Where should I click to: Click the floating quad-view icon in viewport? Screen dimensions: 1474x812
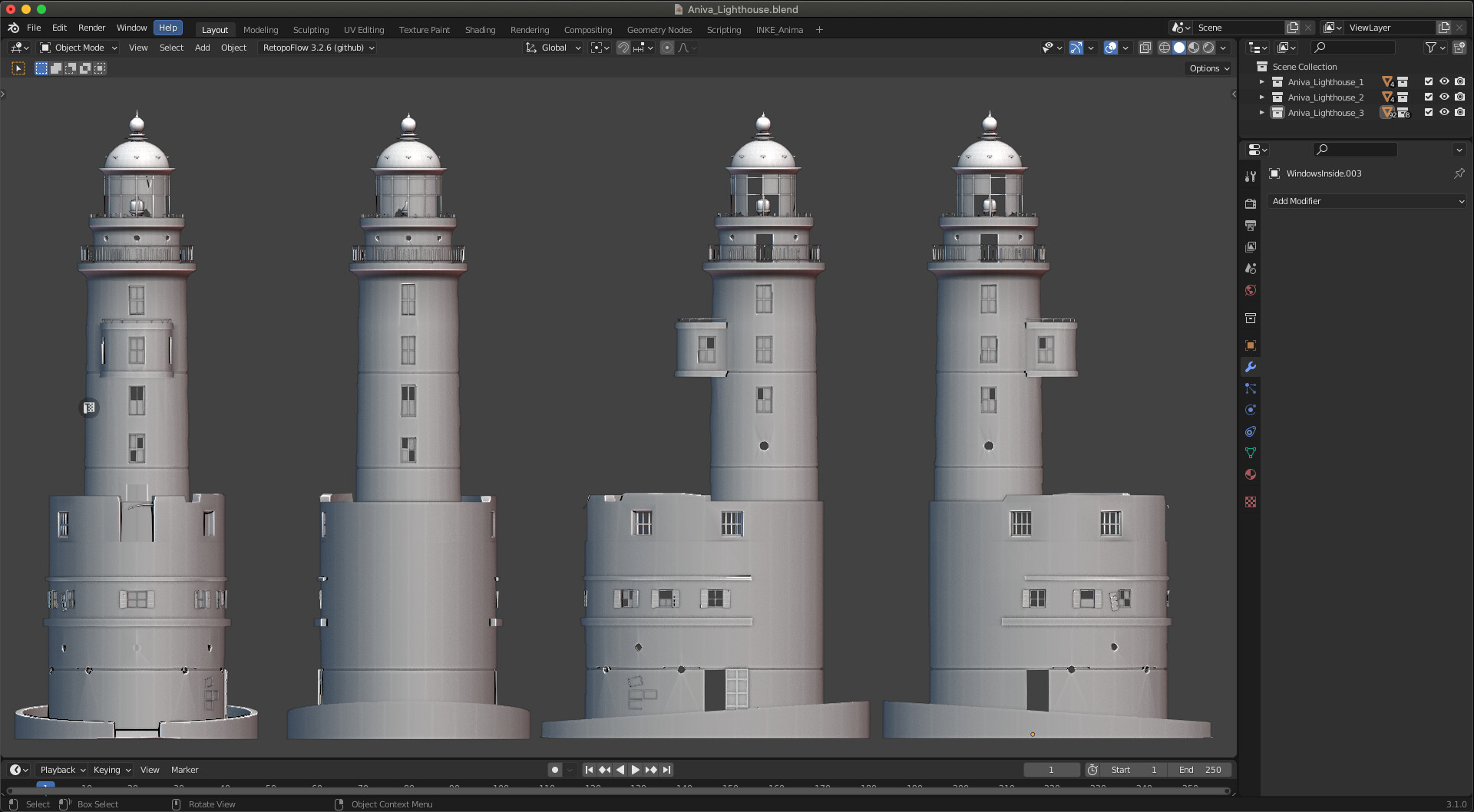click(89, 408)
